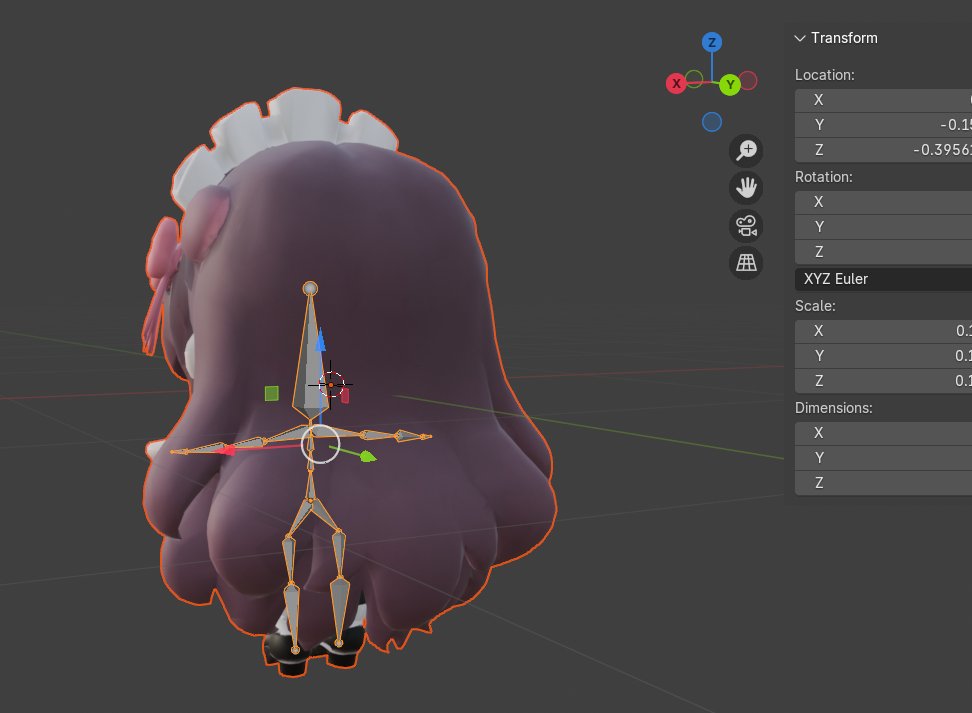The height and width of the screenshot is (713, 972).
Task: Click the Rotation Y field
Action: pyautogui.click(x=883, y=227)
